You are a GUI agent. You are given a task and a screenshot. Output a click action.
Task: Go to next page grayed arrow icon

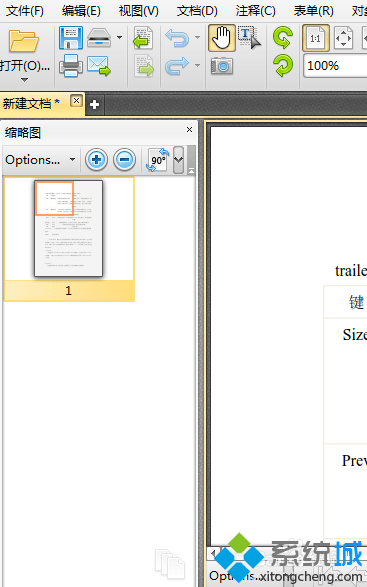point(144,66)
